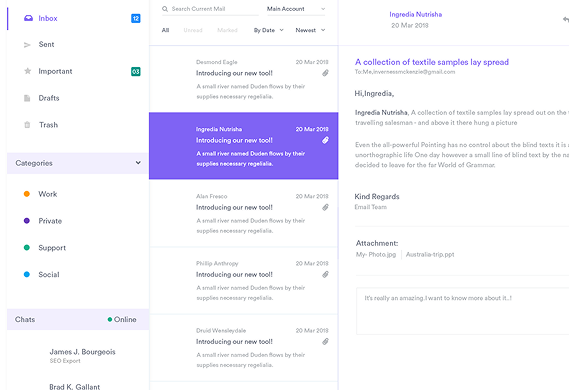Open the My- Photo.jpg attachment
The image size is (569, 390).
pos(376,254)
